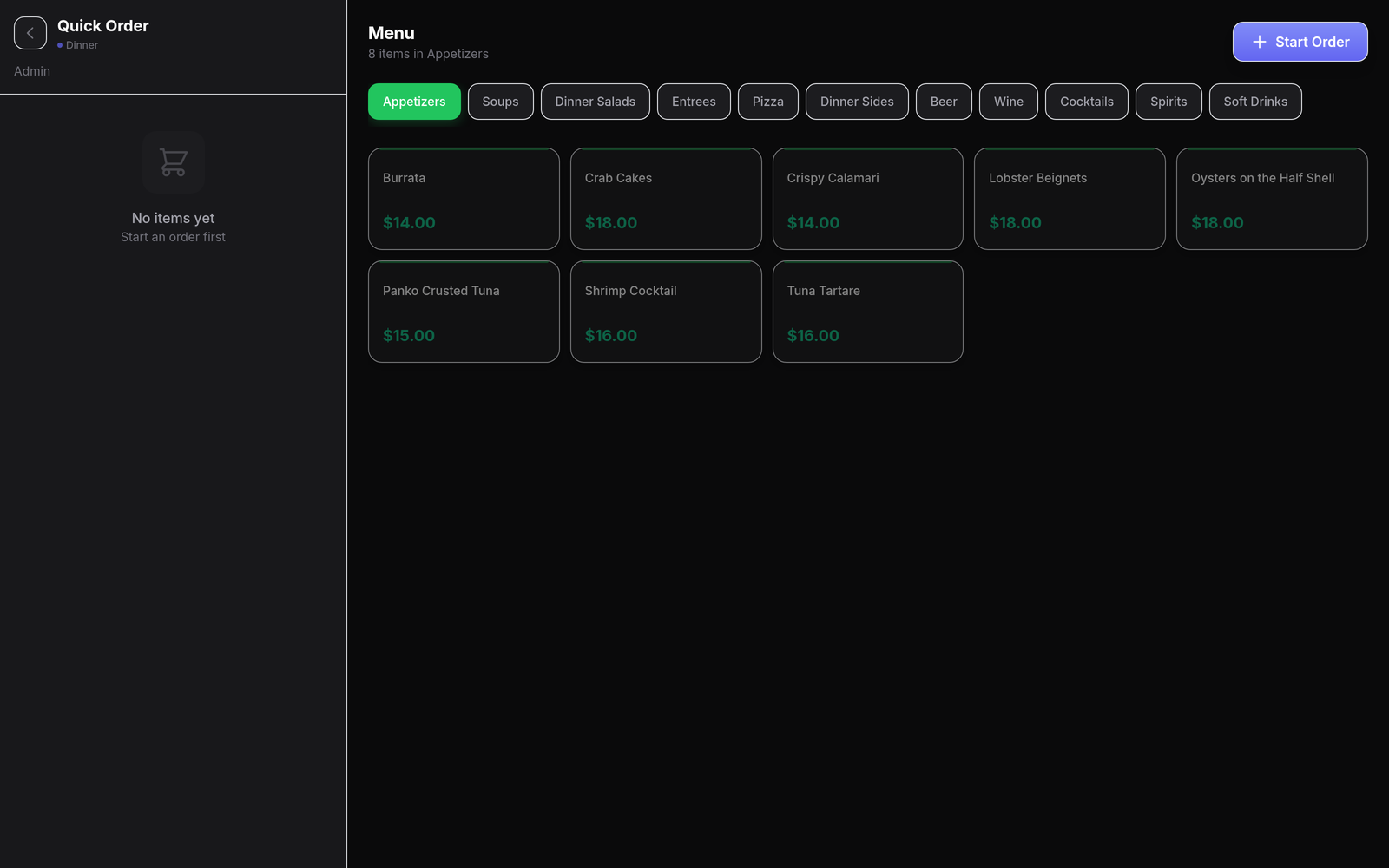Select the Crispy Calamari item
Image resolution: width=1389 pixels, height=868 pixels.
coord(868,199)
